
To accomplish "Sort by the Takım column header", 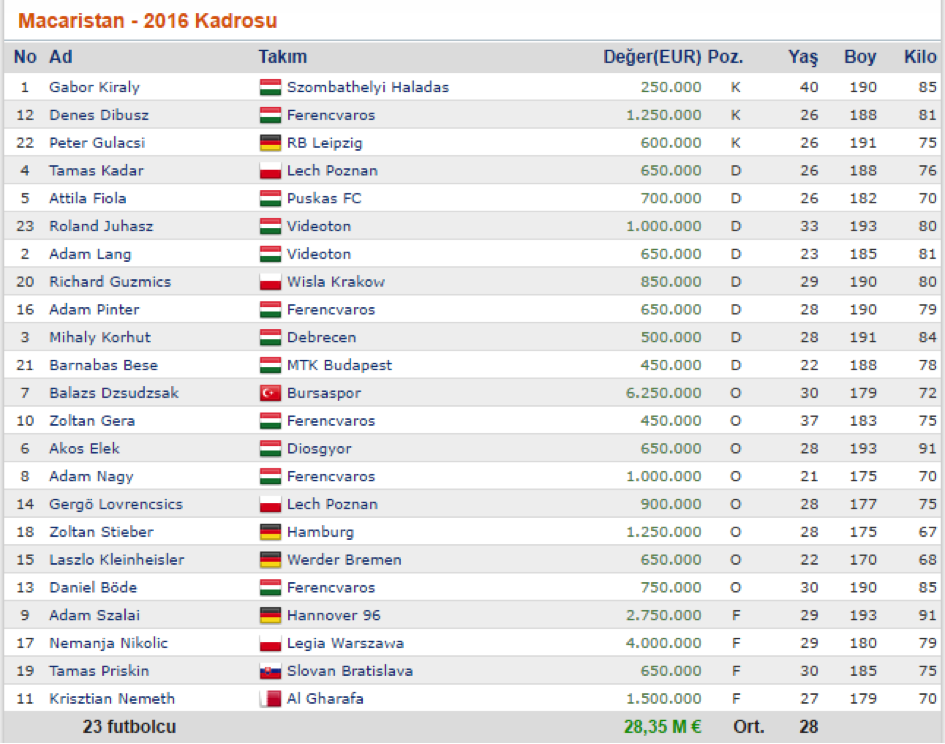I will (x=283, y=57).
